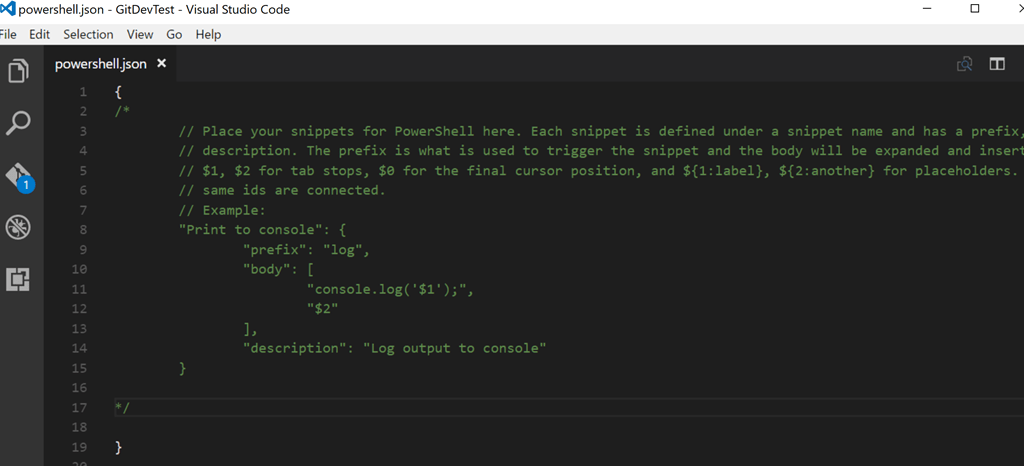Click the closing bracket ], on line 13
The image size is (1024, 466).
click(250, 329)
